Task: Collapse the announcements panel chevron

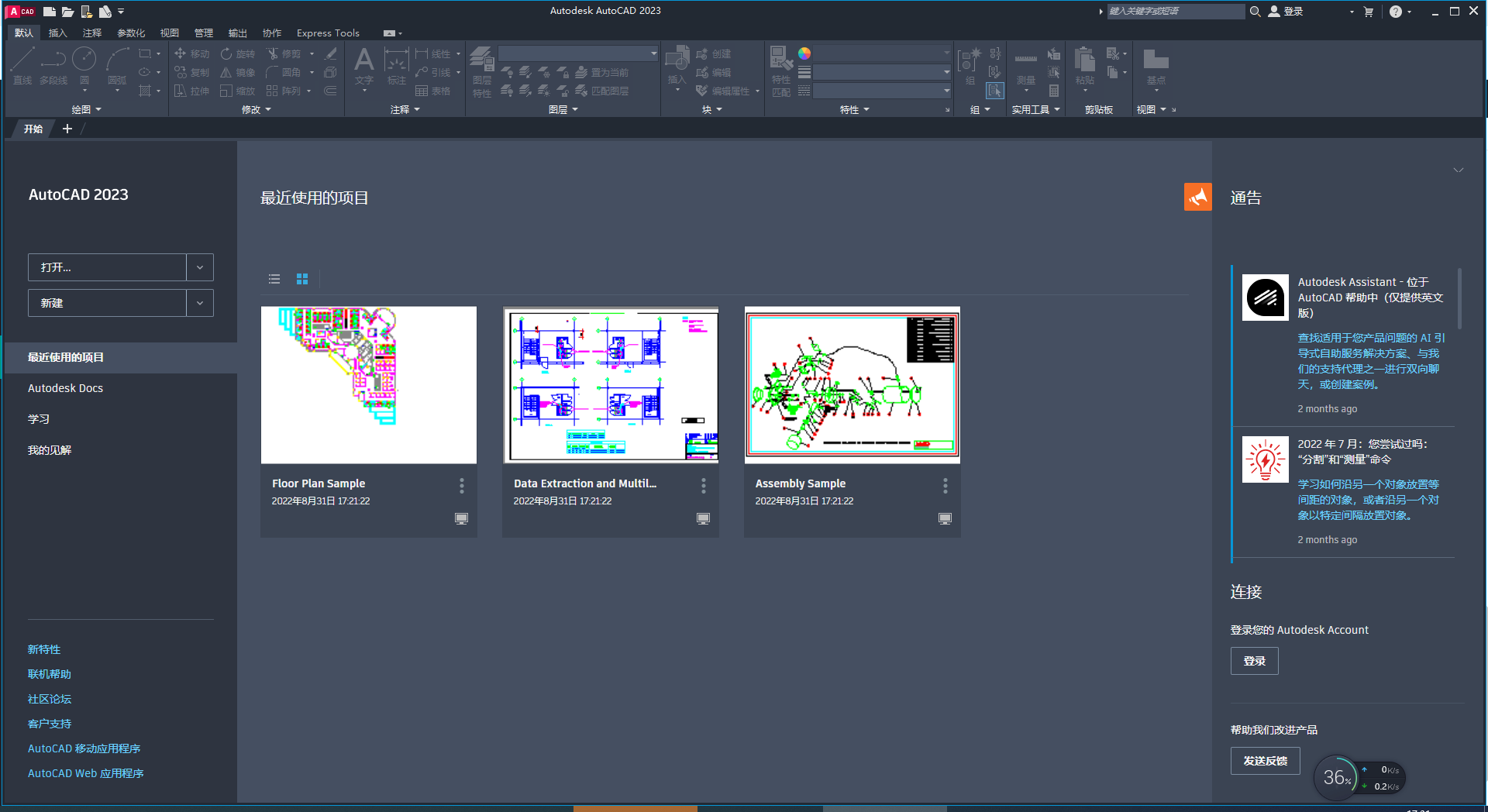Action: (1459, 170)
